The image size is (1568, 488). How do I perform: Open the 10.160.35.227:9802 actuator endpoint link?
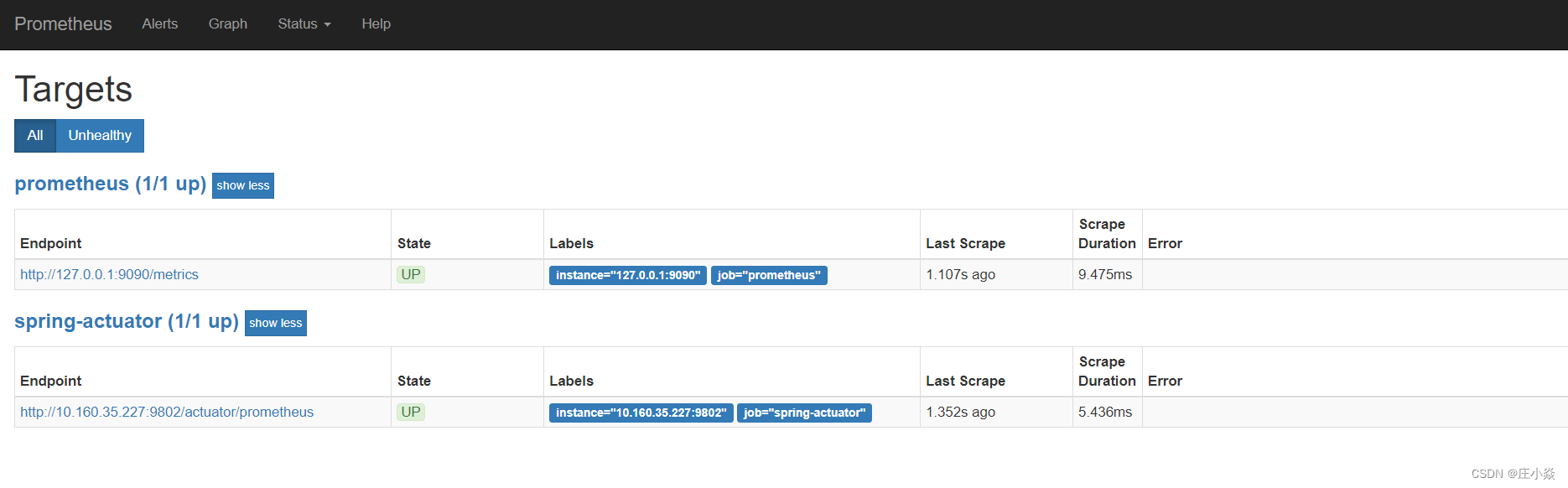[x=167, y=412]
